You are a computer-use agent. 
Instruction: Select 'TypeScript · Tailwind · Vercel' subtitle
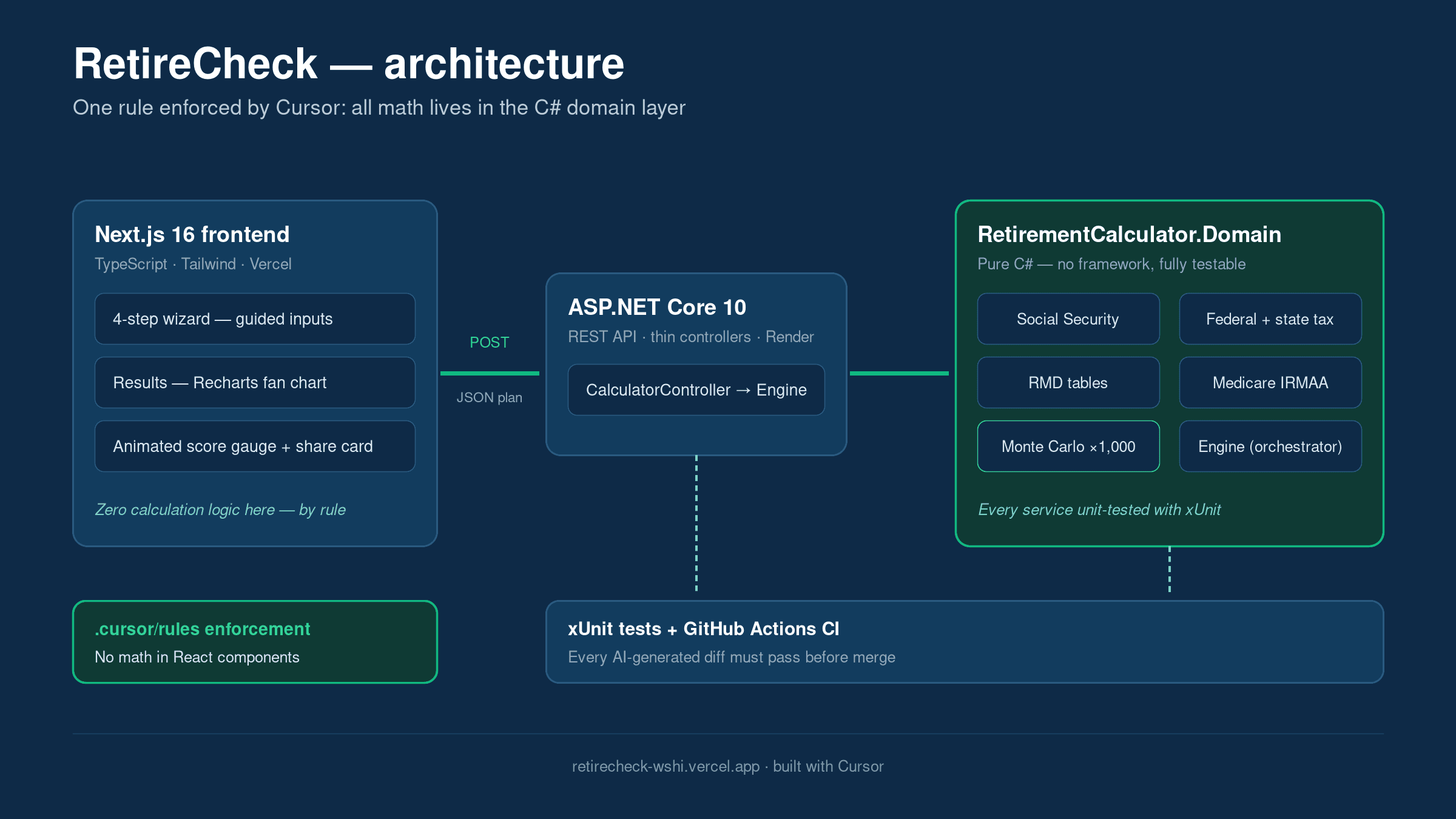coord(193,264)
